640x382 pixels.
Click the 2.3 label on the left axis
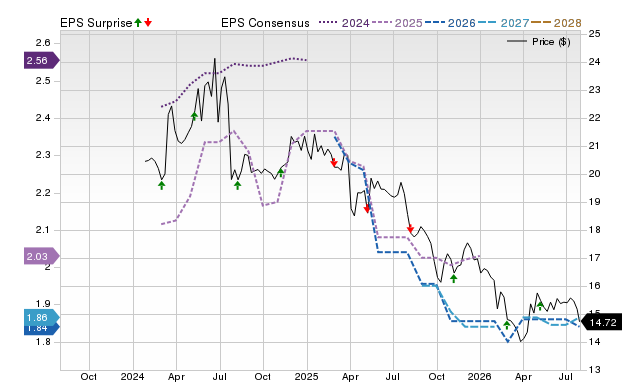point(43,155)
